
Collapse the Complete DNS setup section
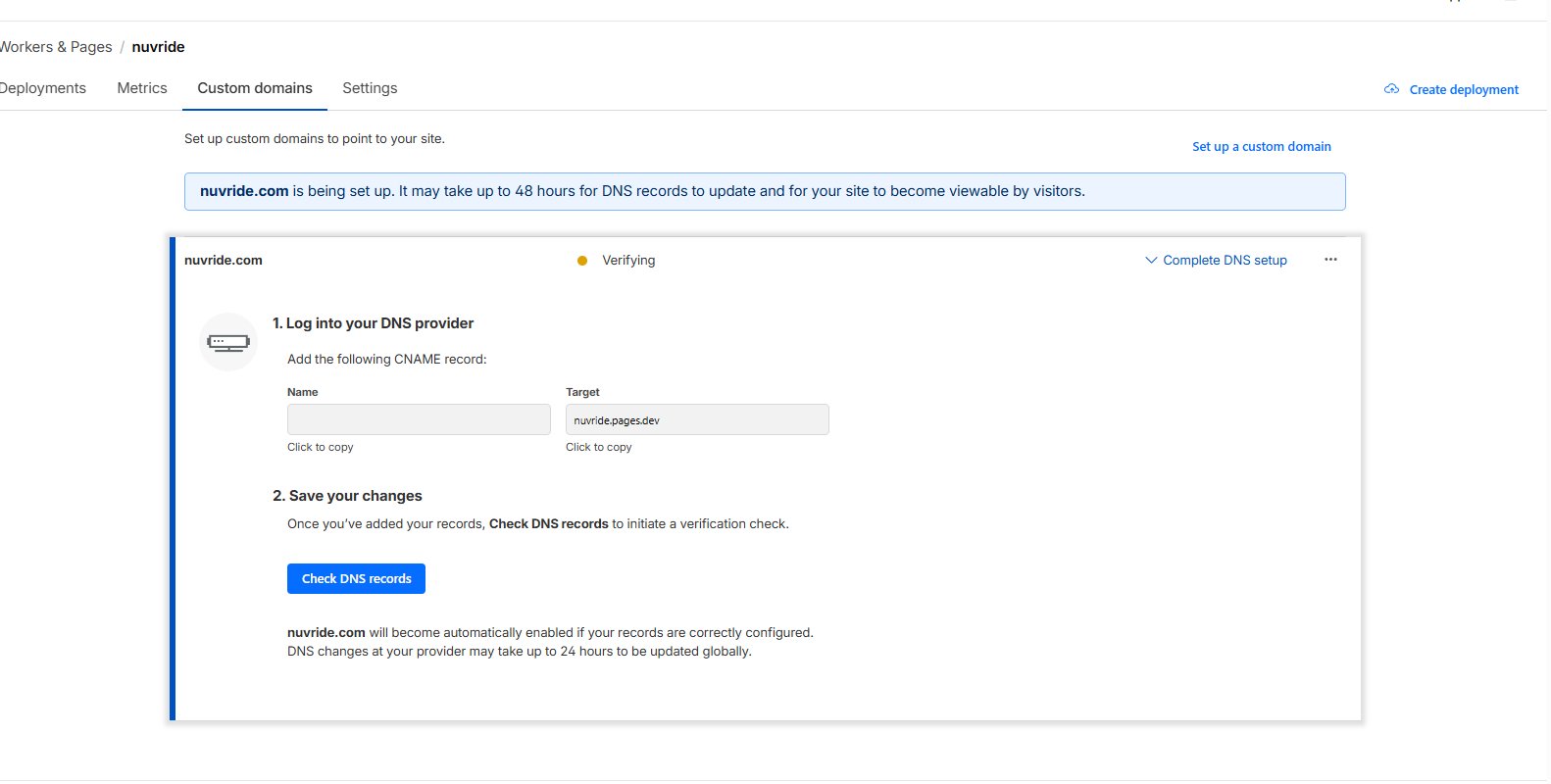click(x=1216, y=261)
